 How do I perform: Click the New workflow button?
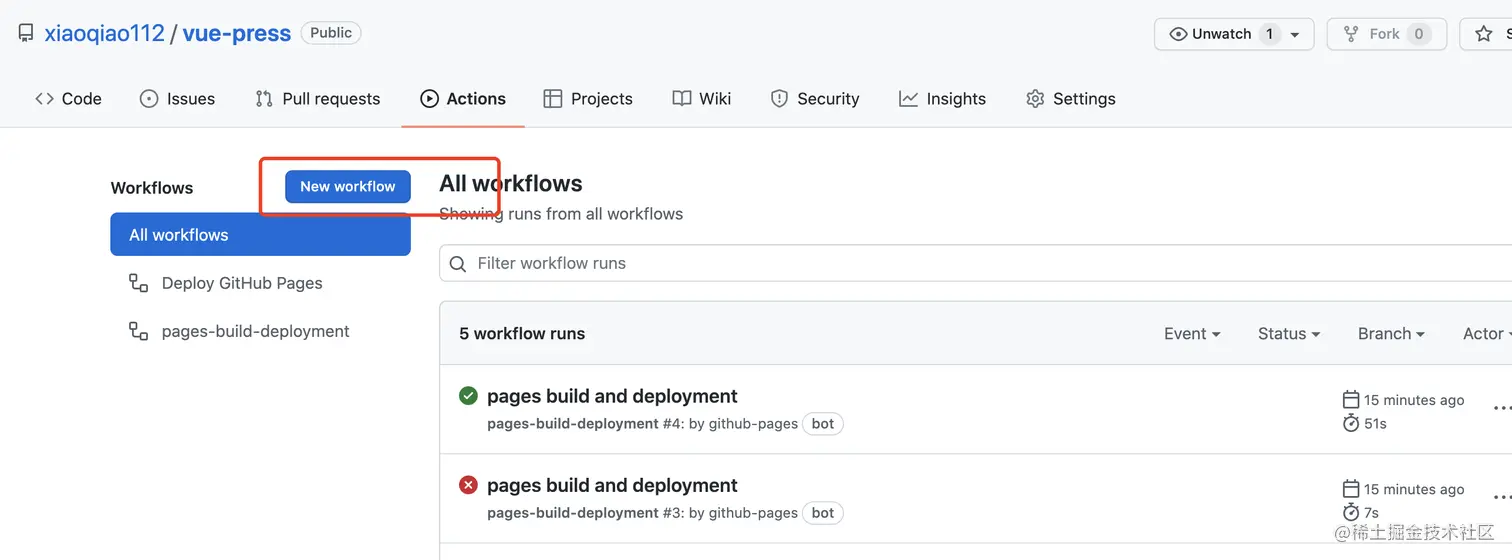coord(348,187)
